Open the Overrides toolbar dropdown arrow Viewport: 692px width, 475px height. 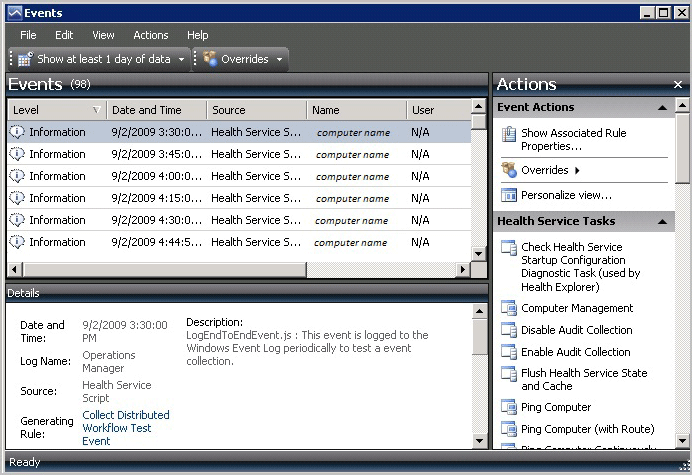(279, 59)
